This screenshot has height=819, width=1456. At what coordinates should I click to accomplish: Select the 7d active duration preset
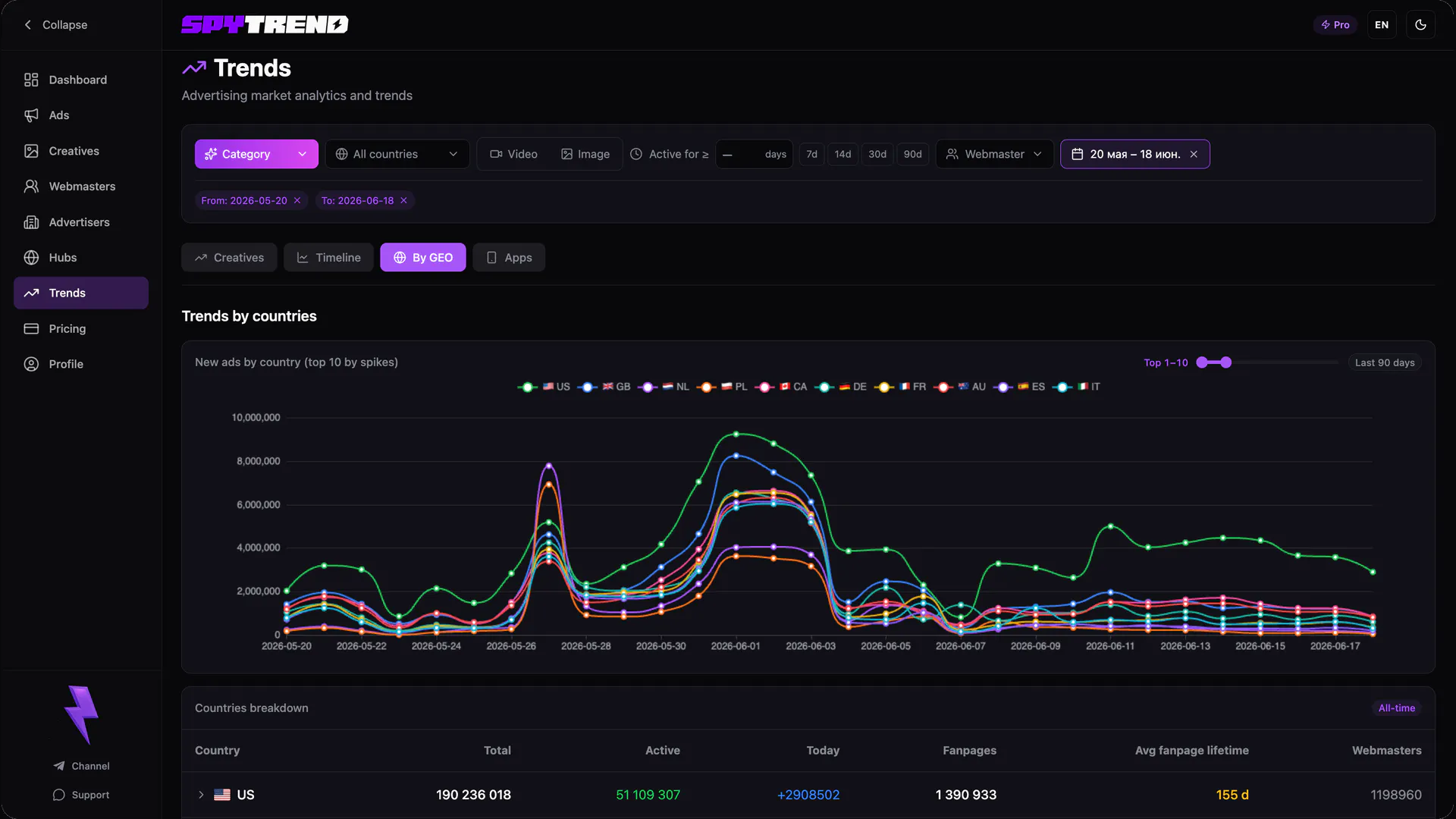tap(811, 154)
